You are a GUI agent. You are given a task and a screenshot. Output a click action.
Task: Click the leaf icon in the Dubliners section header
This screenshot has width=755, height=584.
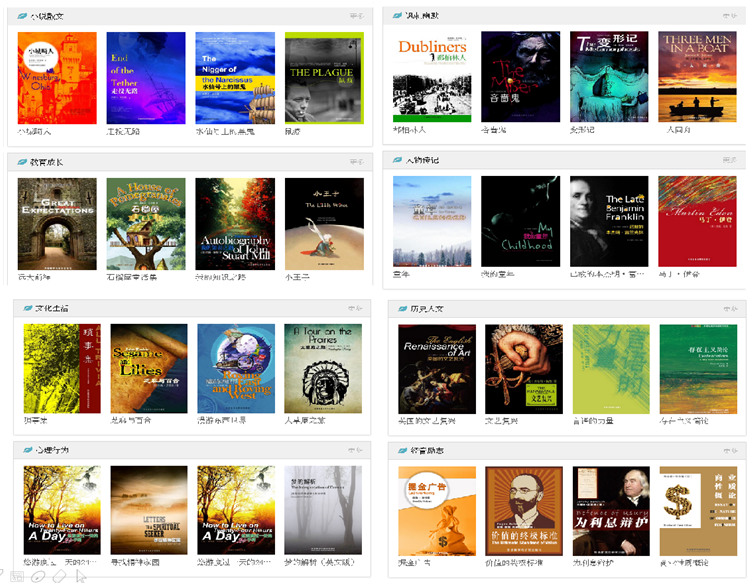pos(397,15)
